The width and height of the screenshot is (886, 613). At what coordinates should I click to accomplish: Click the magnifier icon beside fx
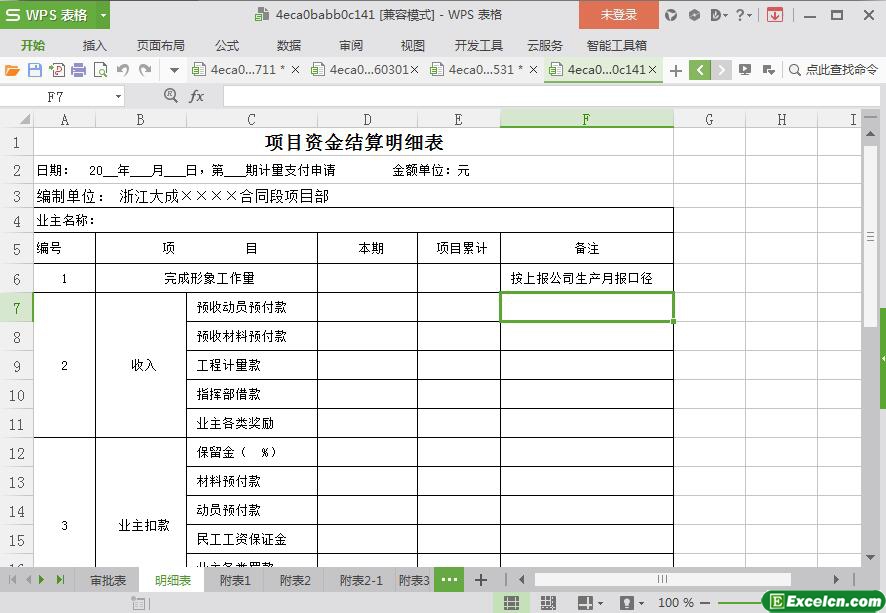[x=171, y=95]
